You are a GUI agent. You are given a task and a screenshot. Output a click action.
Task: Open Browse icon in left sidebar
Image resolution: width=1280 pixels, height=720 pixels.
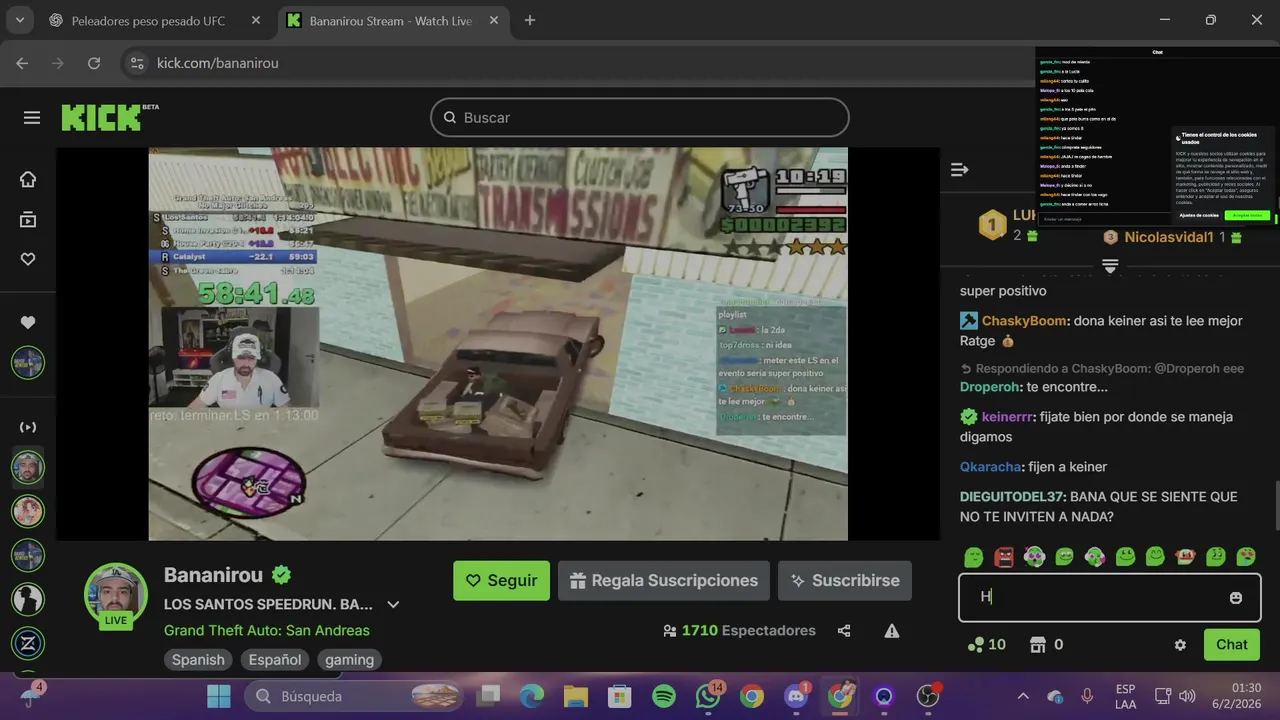[28, 219]
